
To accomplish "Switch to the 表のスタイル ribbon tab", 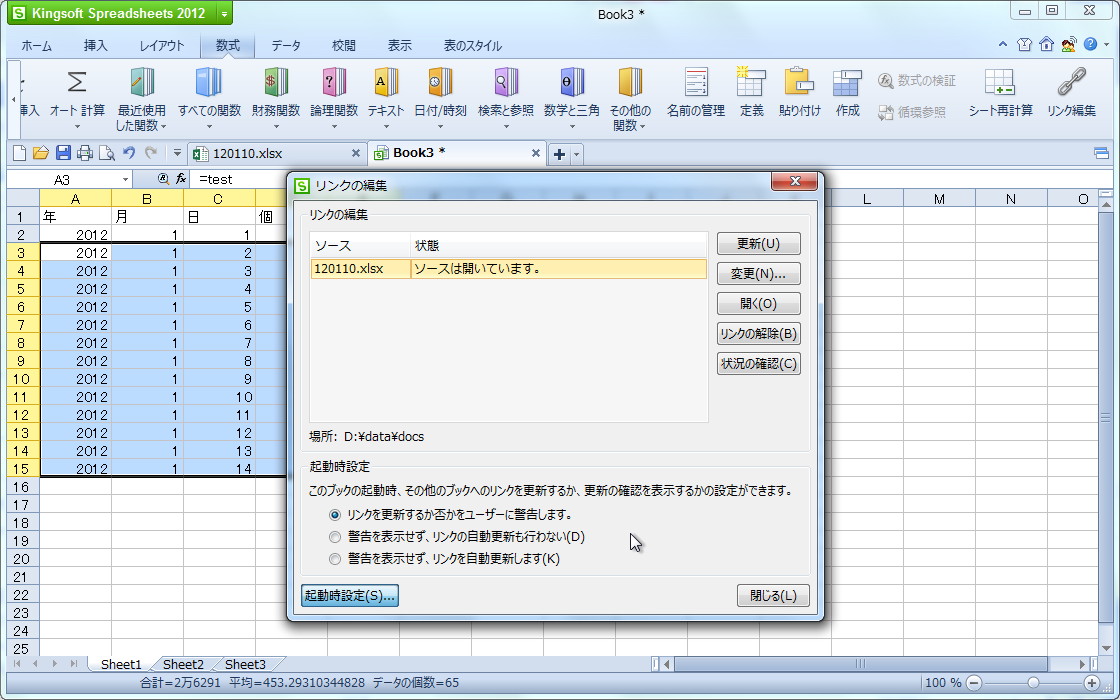I will (x=472, y=46).
